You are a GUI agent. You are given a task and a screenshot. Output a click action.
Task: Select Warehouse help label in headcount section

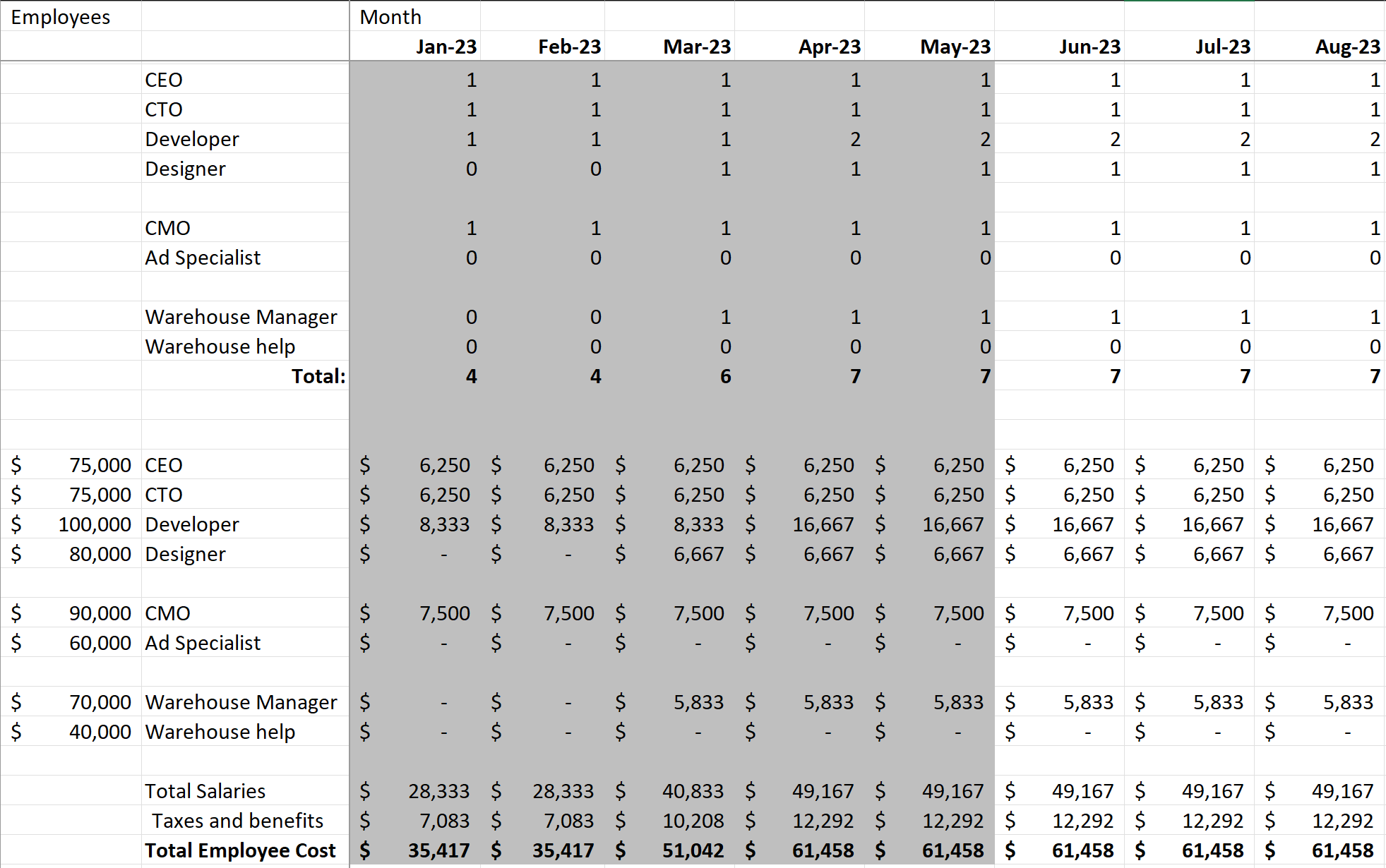245,346
